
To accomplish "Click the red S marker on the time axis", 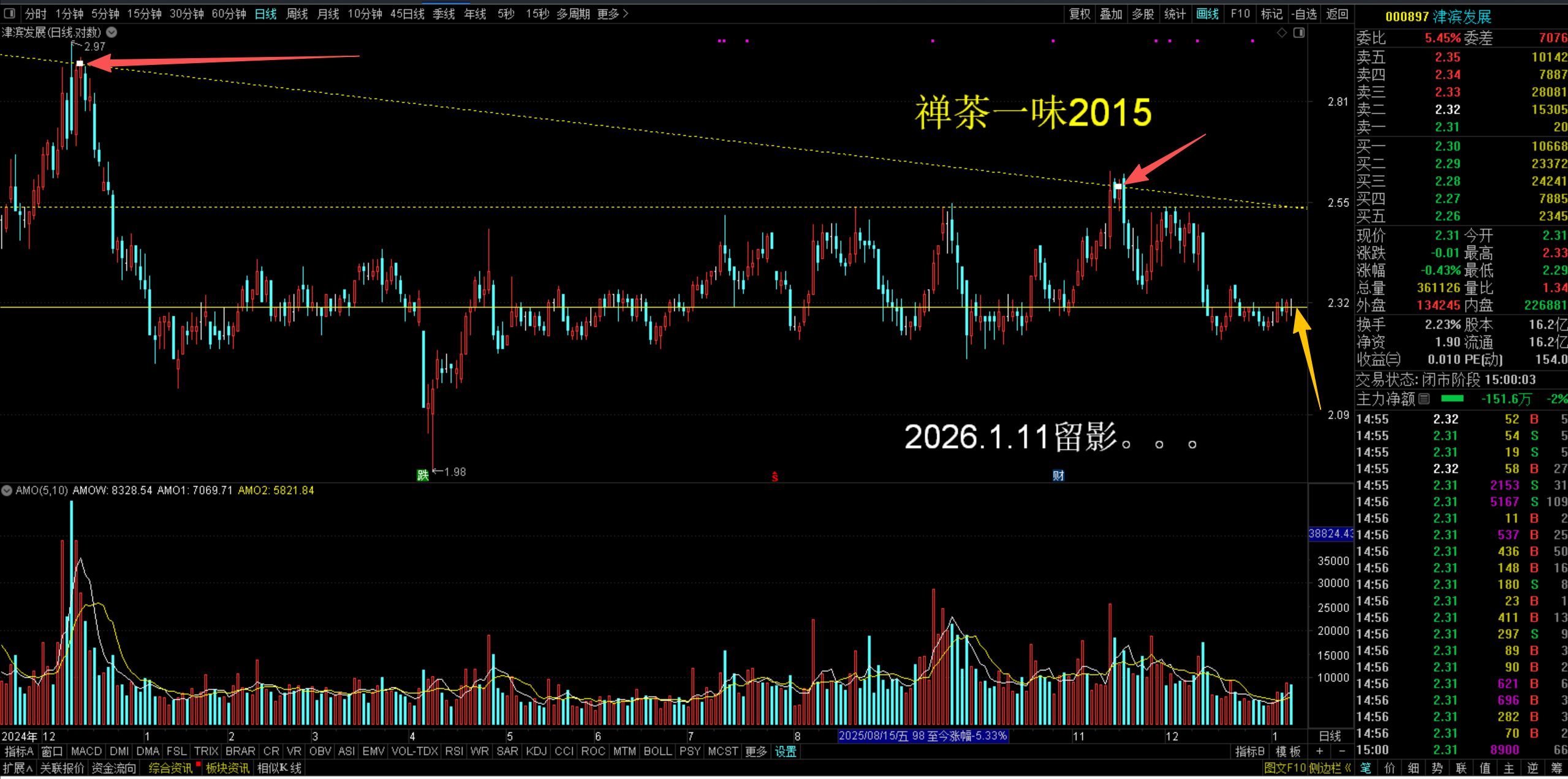I will pyautogui.click(x=775, y=476).
